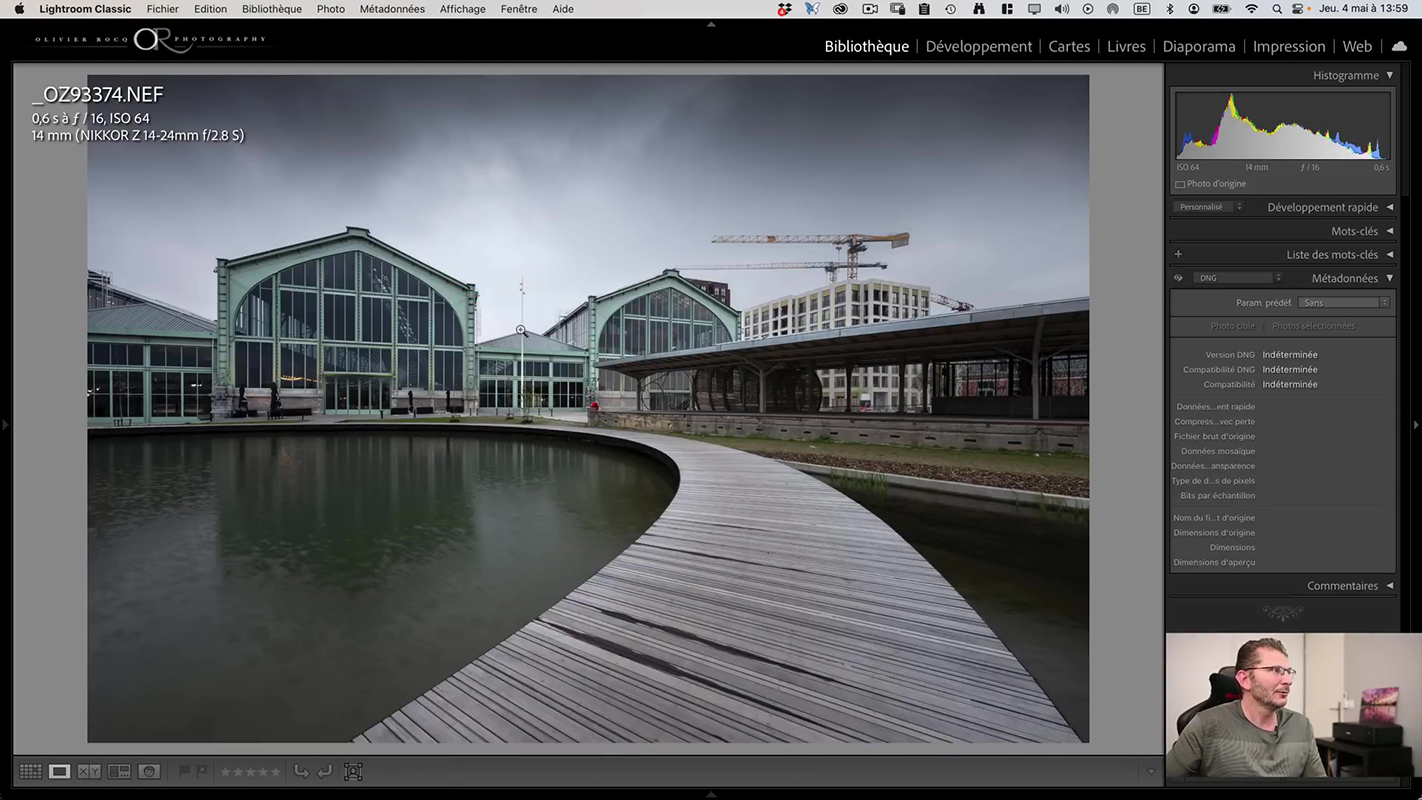Open the XY Compare view

pyautogui.click(x=89, y=771)
